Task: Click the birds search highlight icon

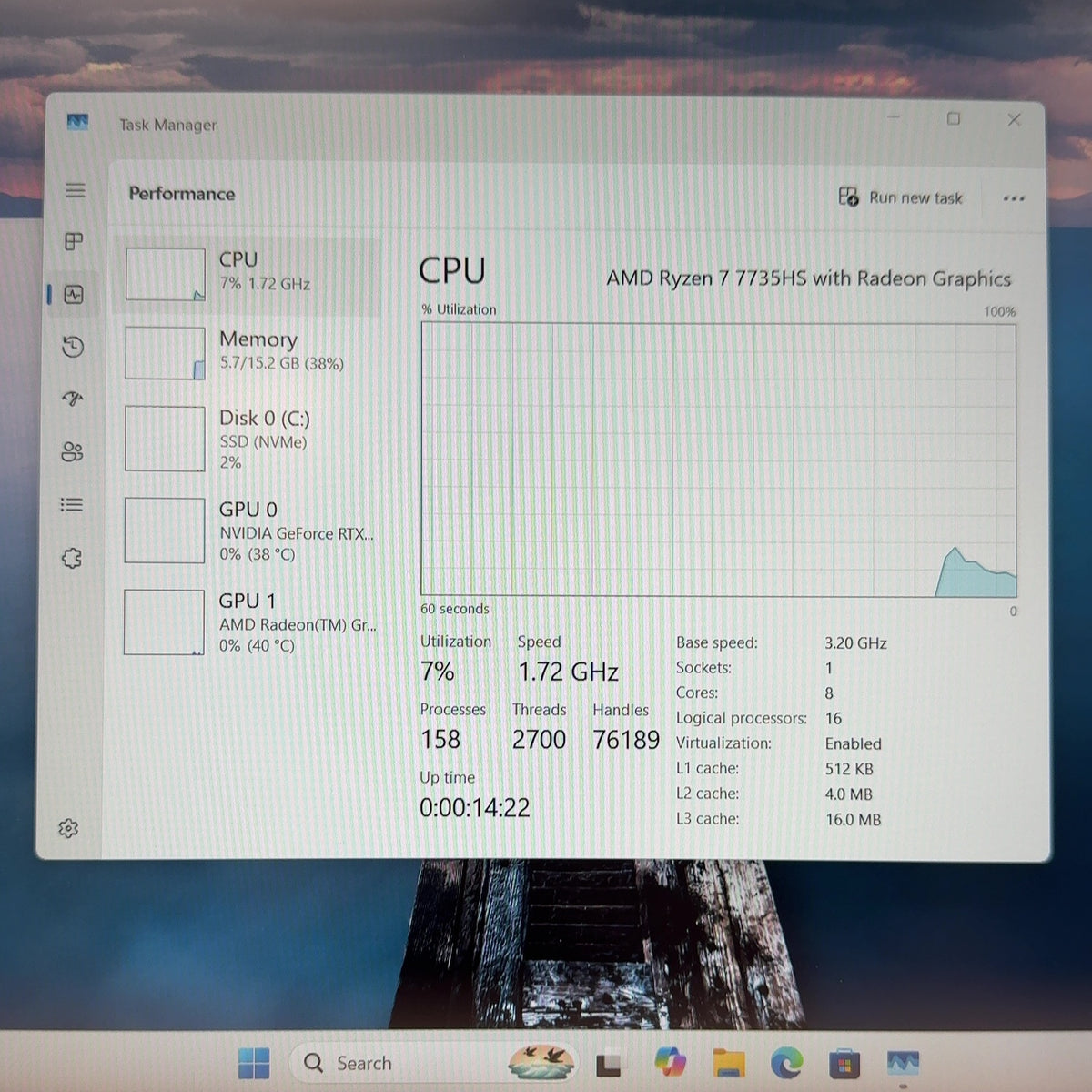Action: tap(541, 1062)
